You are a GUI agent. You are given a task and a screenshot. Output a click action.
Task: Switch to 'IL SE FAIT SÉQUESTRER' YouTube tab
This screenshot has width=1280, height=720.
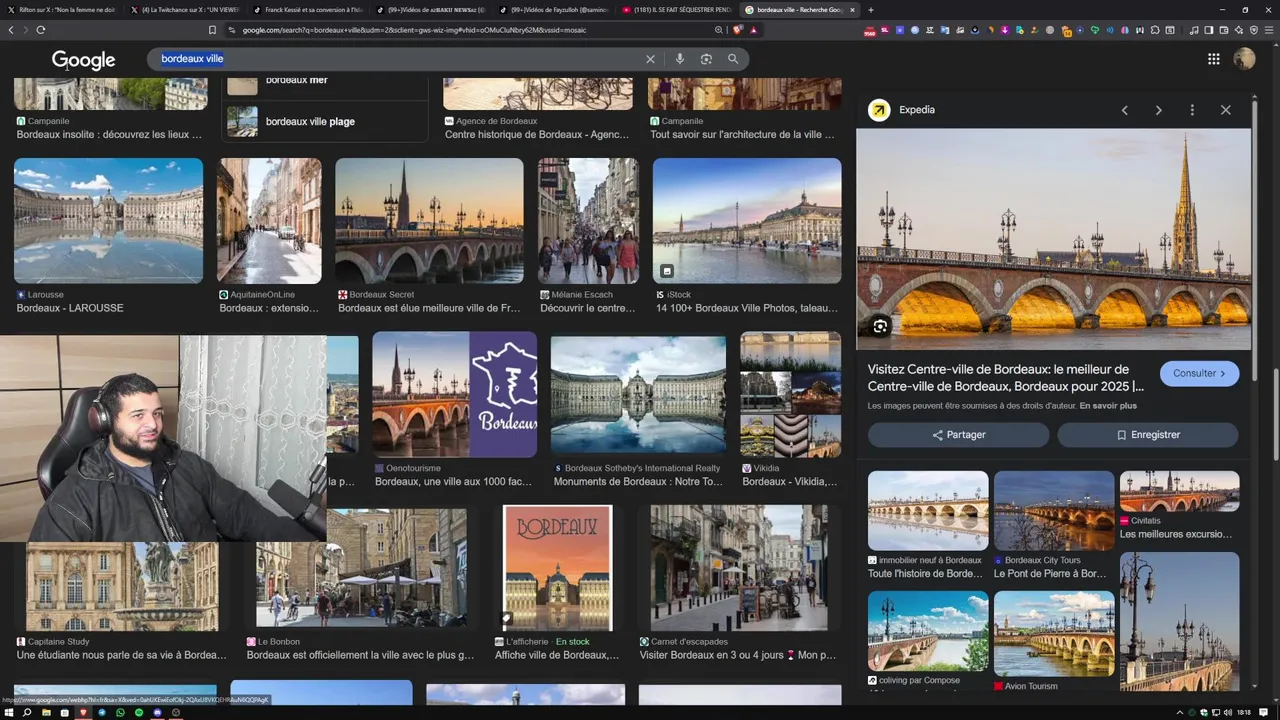pyautogui.click(x=678, y=10)
